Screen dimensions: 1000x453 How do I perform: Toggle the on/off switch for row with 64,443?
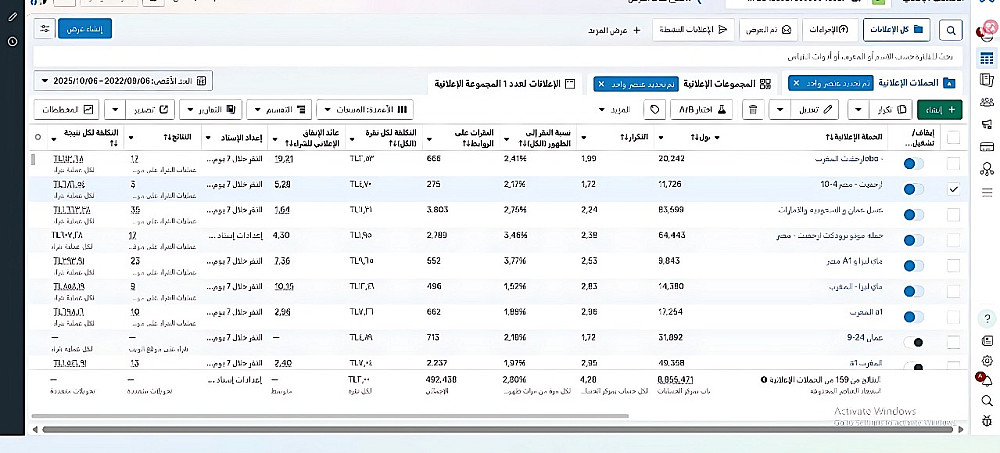(x=914, y=241)
